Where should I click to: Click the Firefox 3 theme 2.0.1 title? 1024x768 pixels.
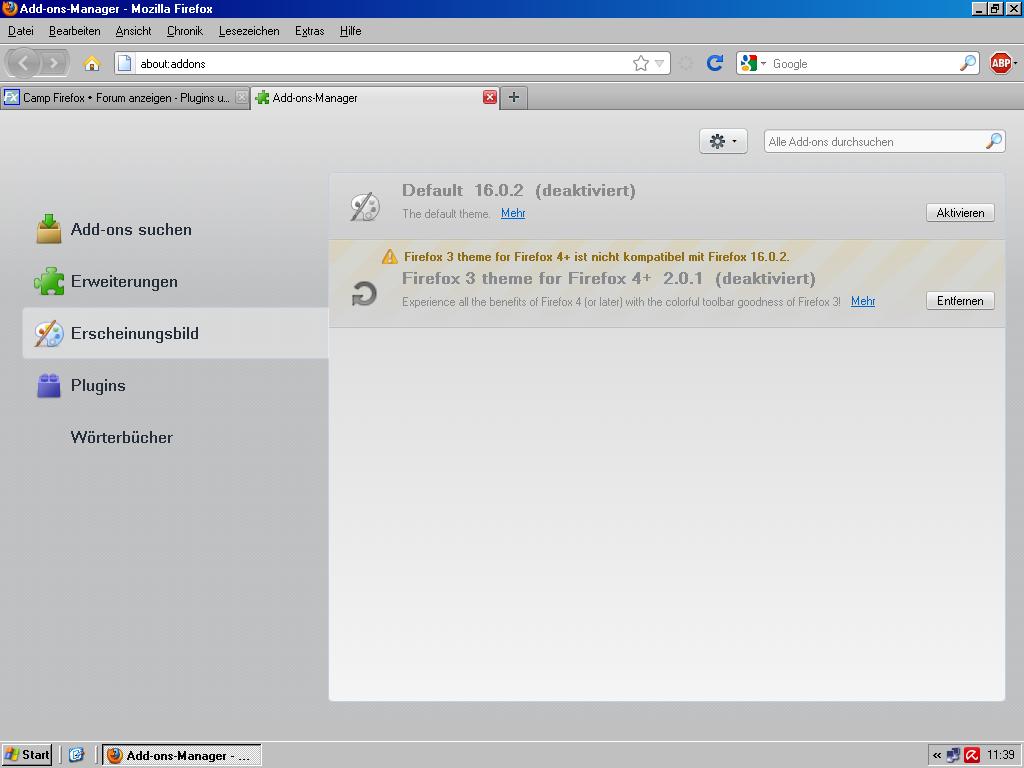point(609,279)
